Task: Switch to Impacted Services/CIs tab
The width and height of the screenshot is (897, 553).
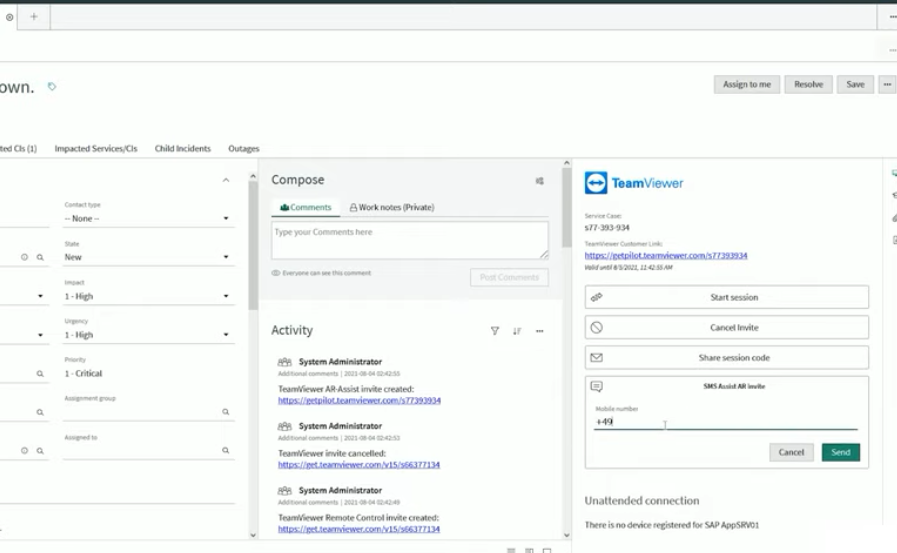Action: pyautogui.click(x=96, y=149)
